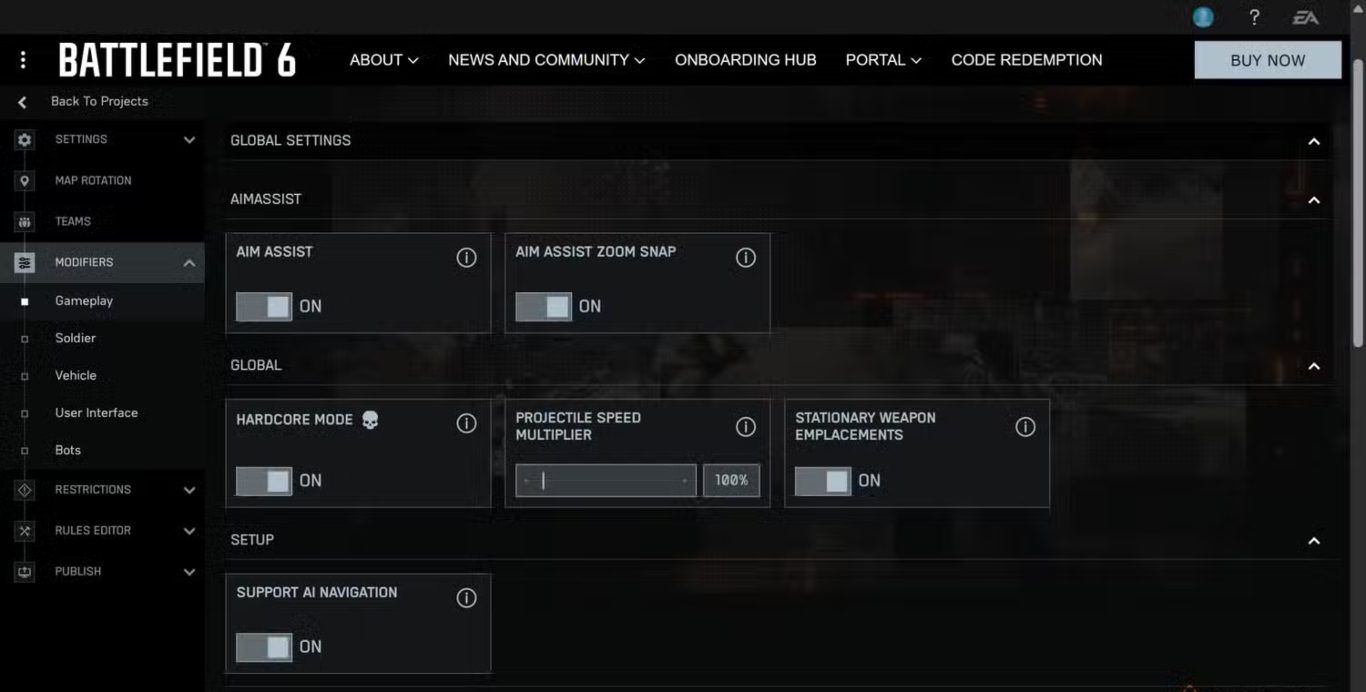
Task: Click the Projectile Speed Multiplier slider track
Action: click(606, 481)
